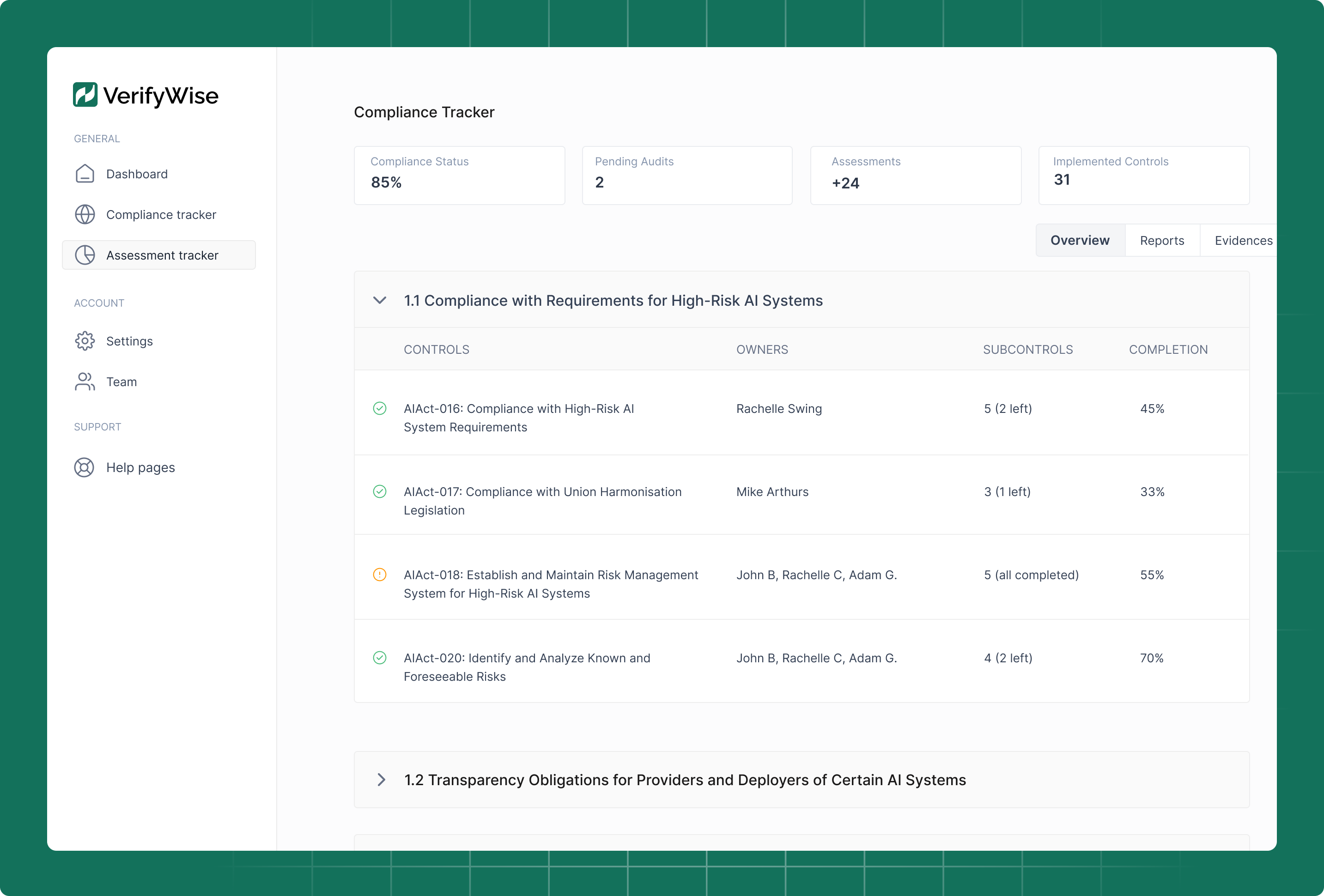Screen dimensions: 1324x896
Task: Switch to the Evidences tab
Action: pos(1243,240)
